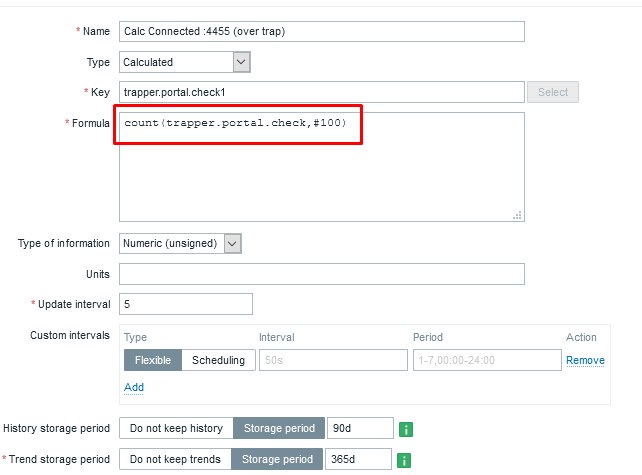
Task: Open the Type dropdown showing Calculated
Action: click(x=185, y=62)
